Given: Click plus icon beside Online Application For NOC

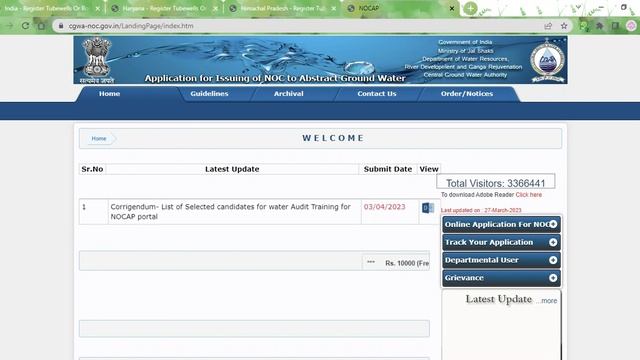Looking at the screenshot, I should [x=553, y=224].
